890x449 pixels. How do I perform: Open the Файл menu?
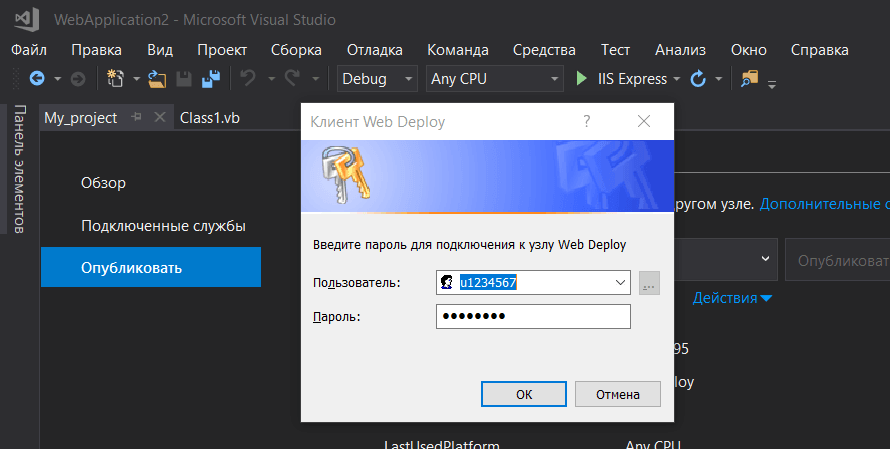coord(29,50)
